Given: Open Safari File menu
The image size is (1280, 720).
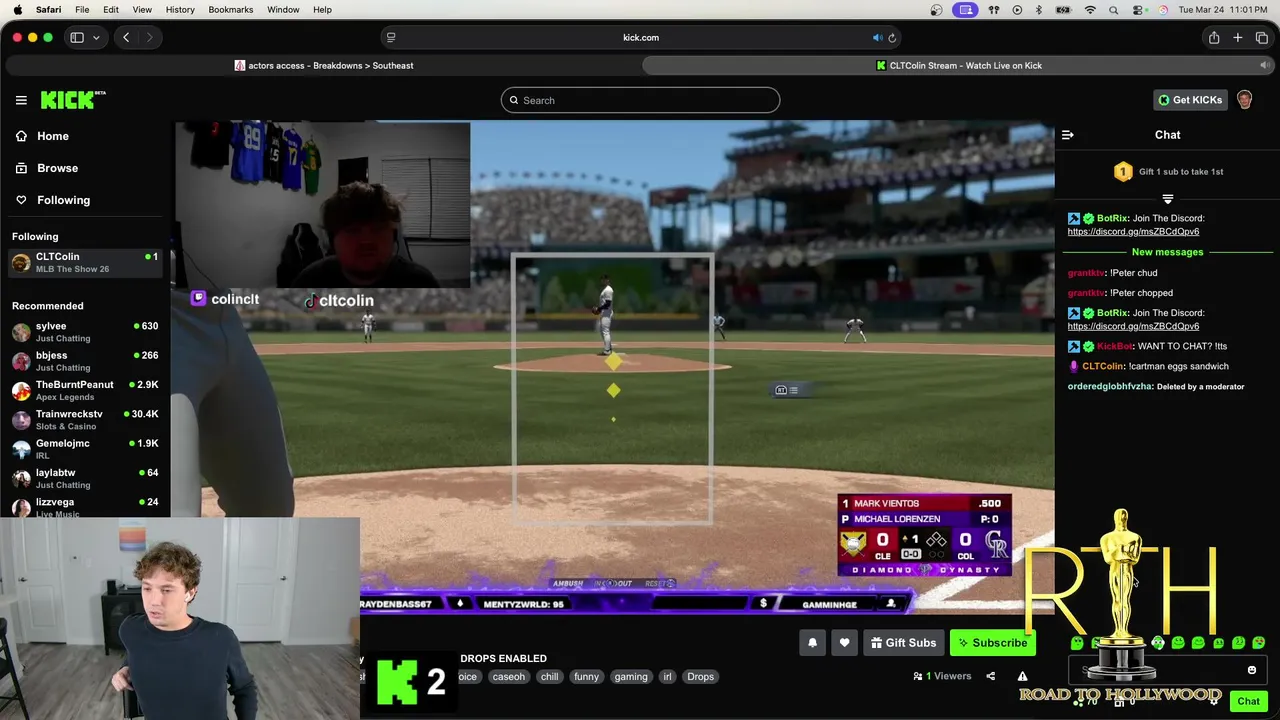Looking at the screenshot, I should (x=82, y=10).
